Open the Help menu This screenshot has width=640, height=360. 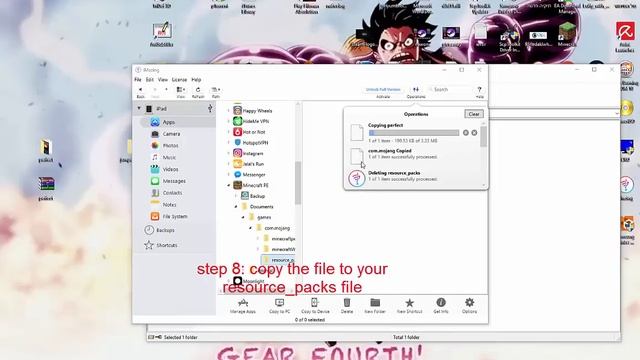(x=196, y=80)
